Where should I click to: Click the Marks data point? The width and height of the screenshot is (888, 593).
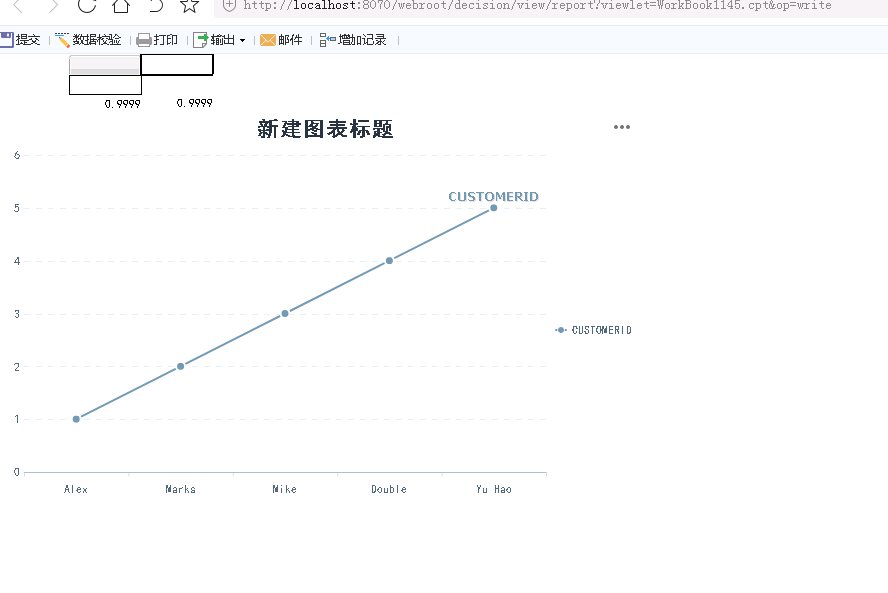tap(181, 366)
